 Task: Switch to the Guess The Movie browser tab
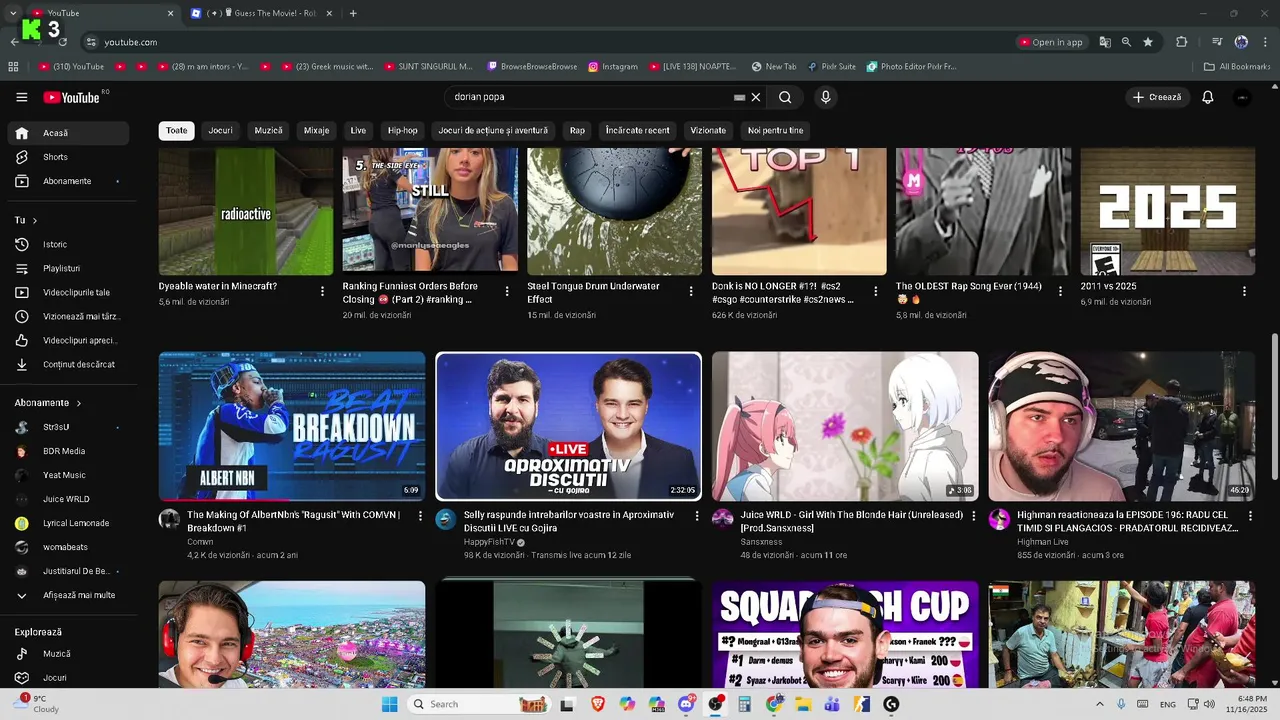point(261,13)
